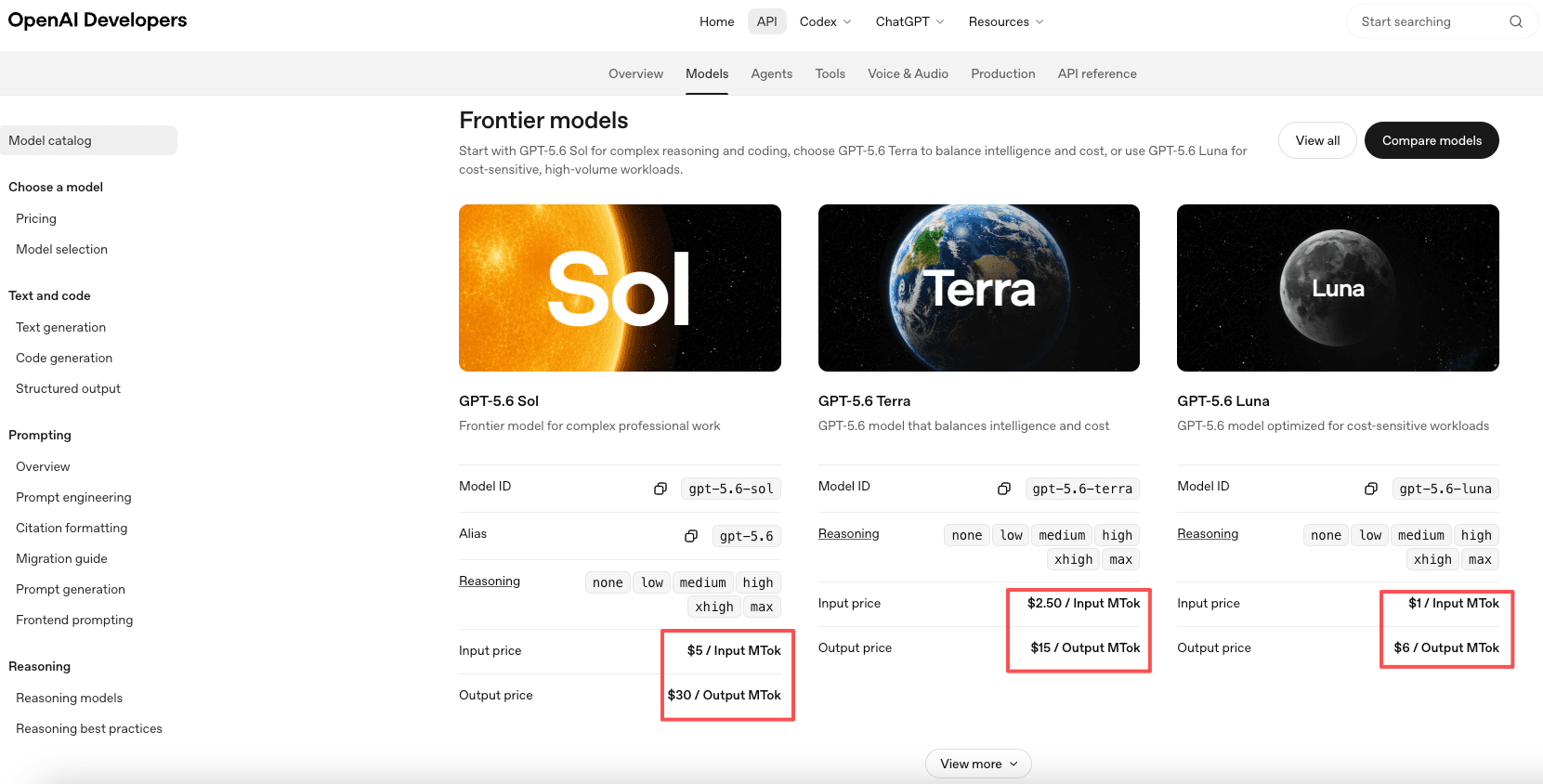
Task: Click the xhigh reasoning tag under Sol
Action: [714, 607]
